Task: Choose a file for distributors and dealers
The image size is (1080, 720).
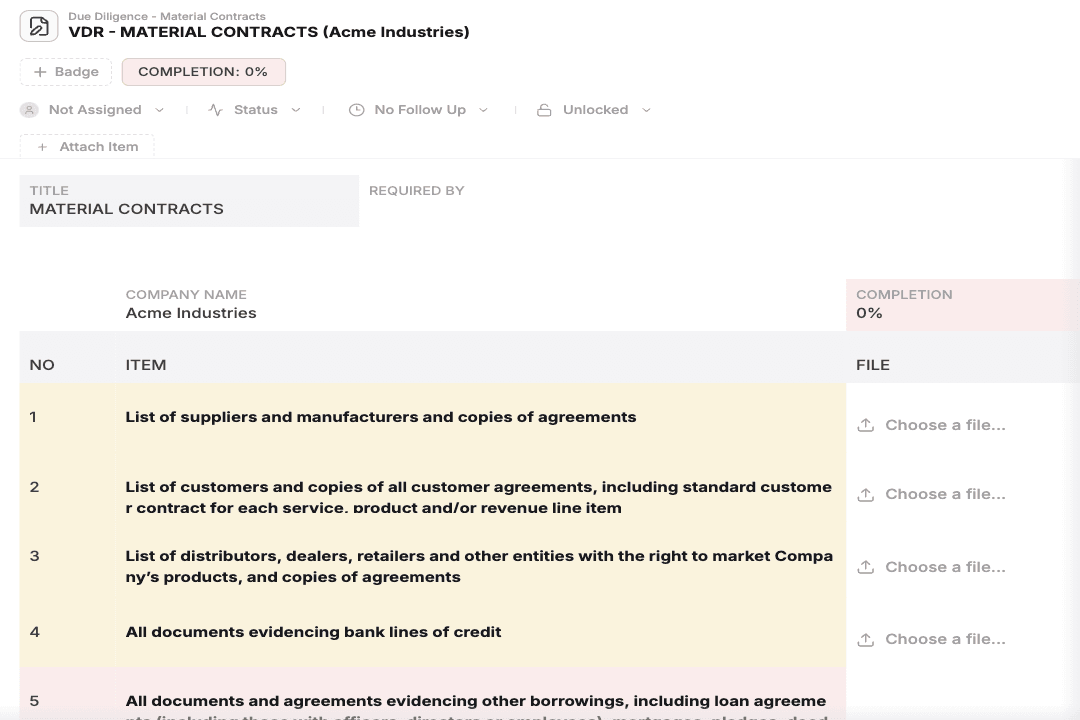Action: click(x=931, y=567)
